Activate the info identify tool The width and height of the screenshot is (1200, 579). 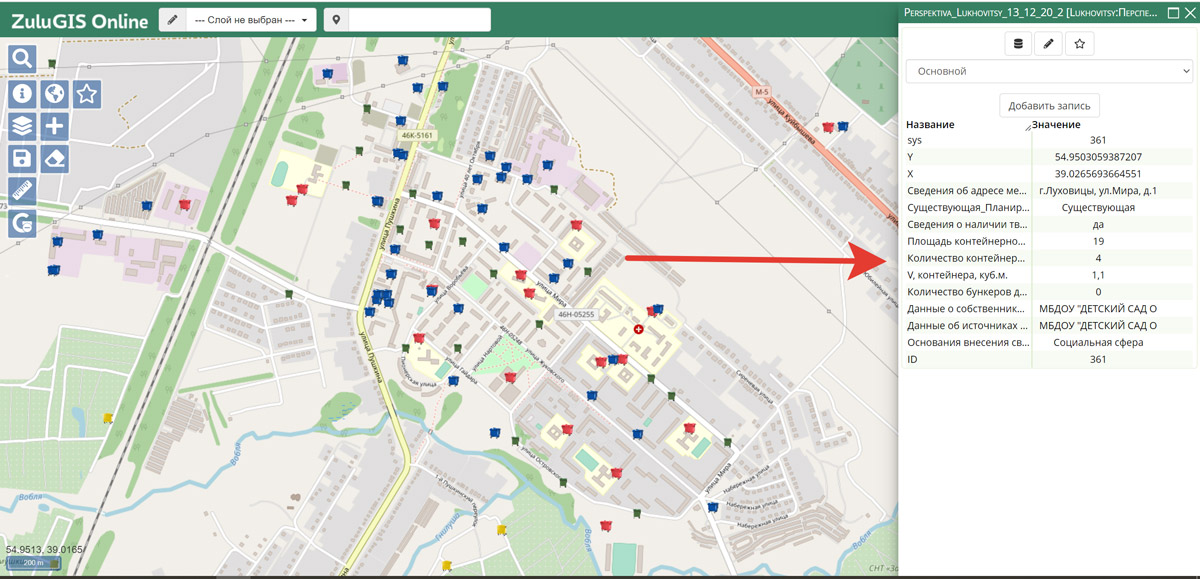(23, 94)
